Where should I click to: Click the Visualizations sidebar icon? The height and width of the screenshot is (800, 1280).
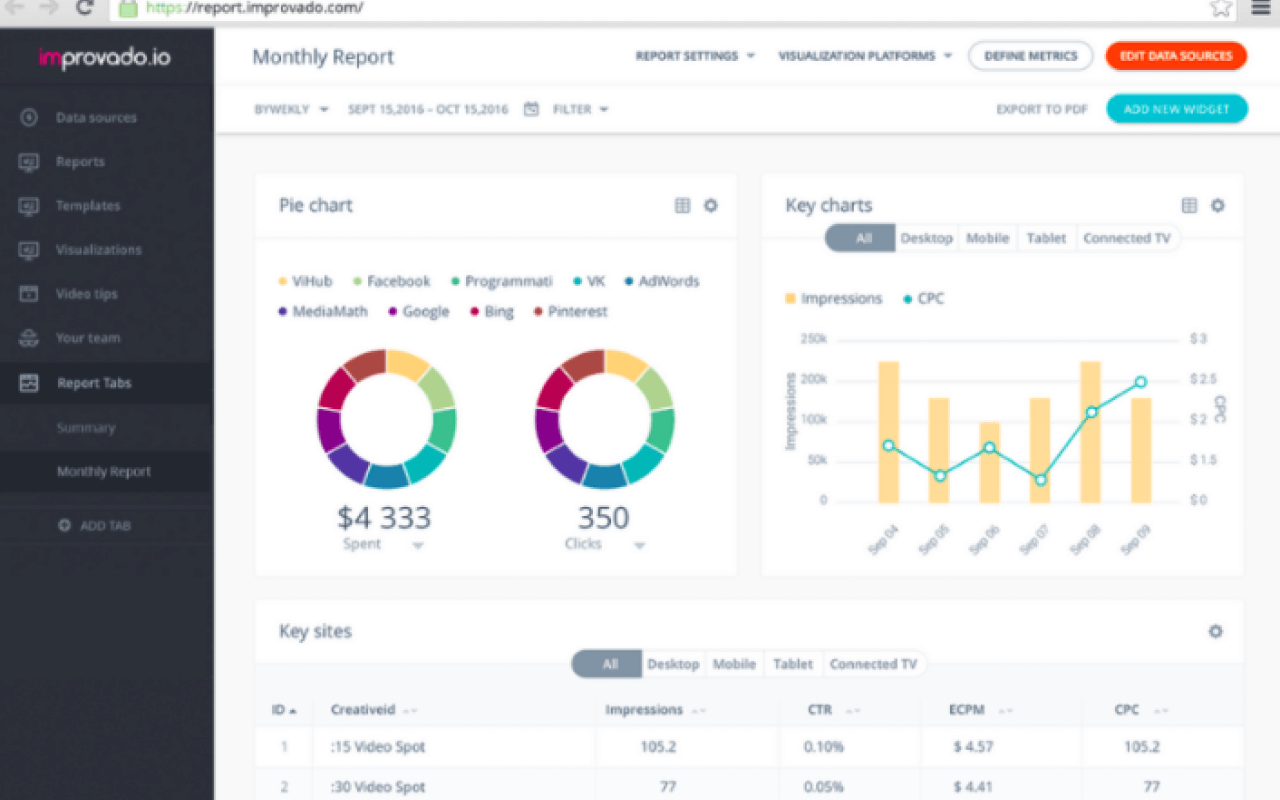(x=29, y=249)
